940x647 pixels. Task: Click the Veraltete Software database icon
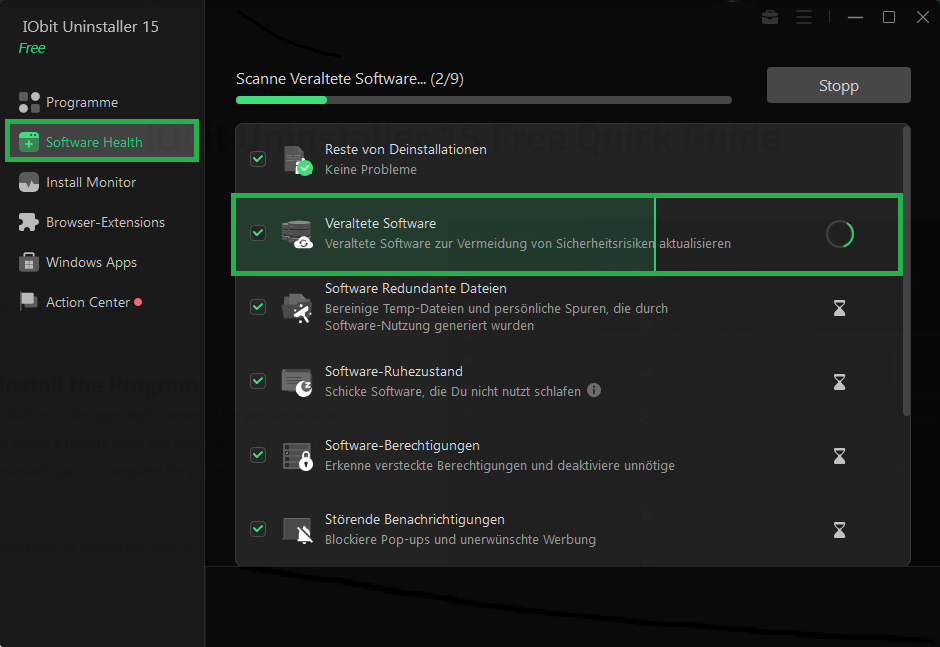tap(297, 234)
